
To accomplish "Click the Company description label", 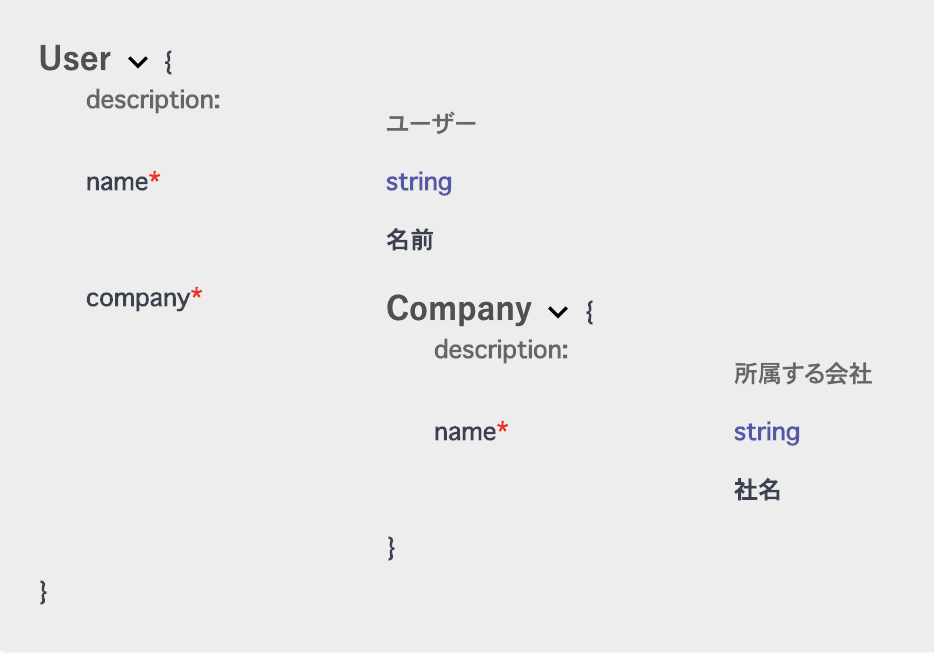I will point(501,350).
